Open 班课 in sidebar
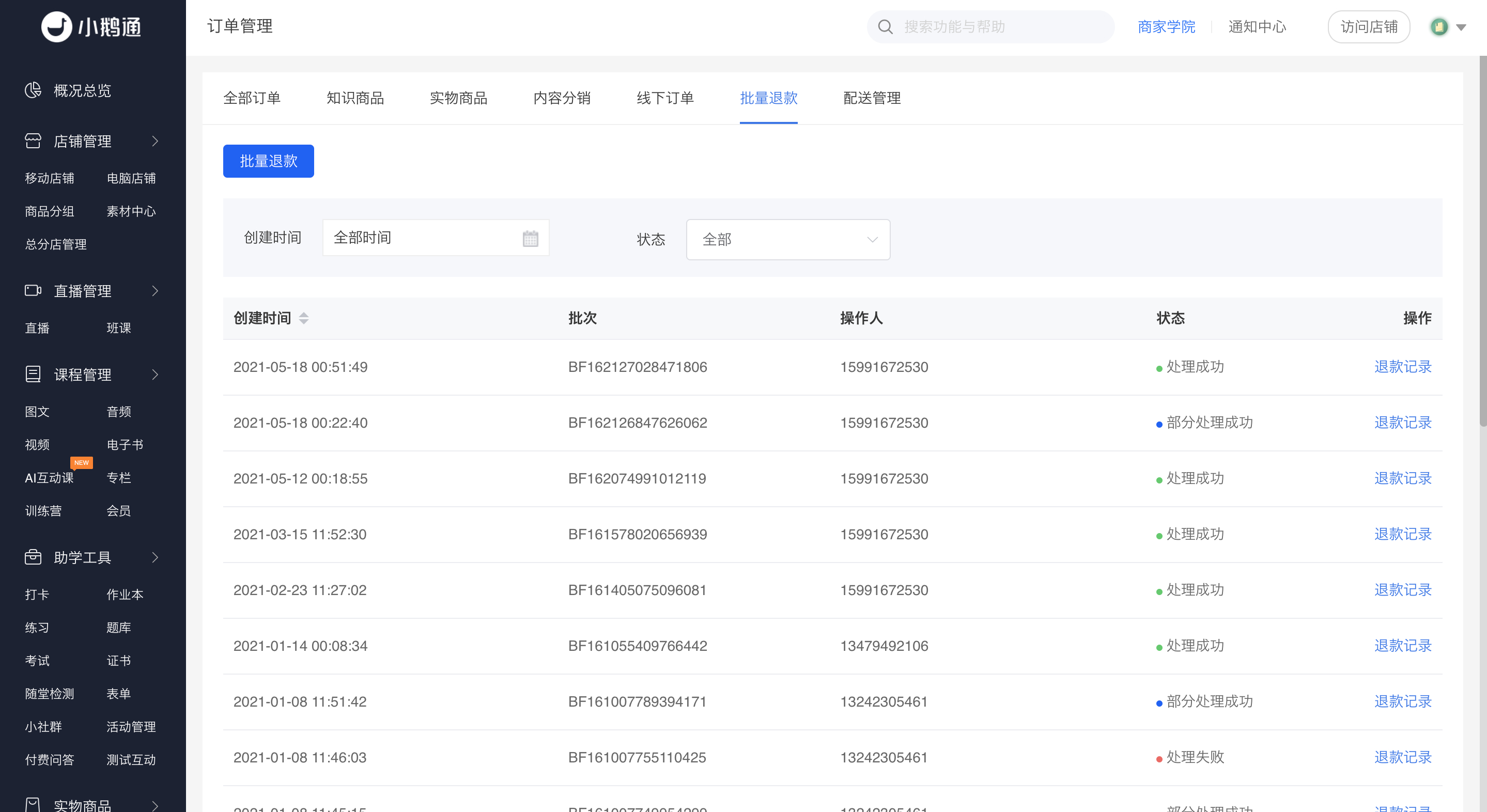1487x812 pixels. 119,328
